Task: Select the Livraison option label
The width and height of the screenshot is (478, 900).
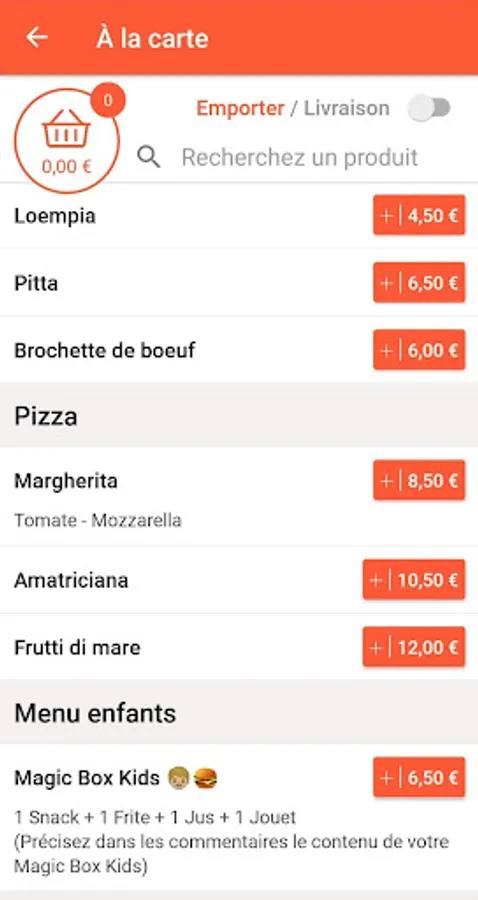Action: [x=347, y=108]
